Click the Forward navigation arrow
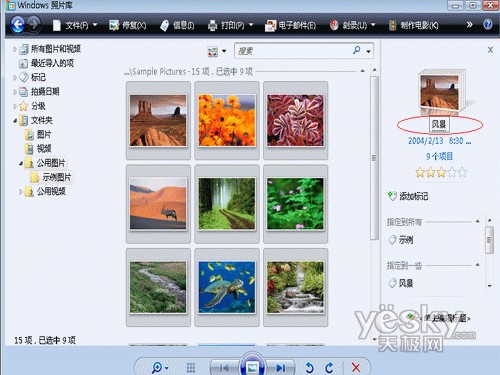 click(33, 24)
